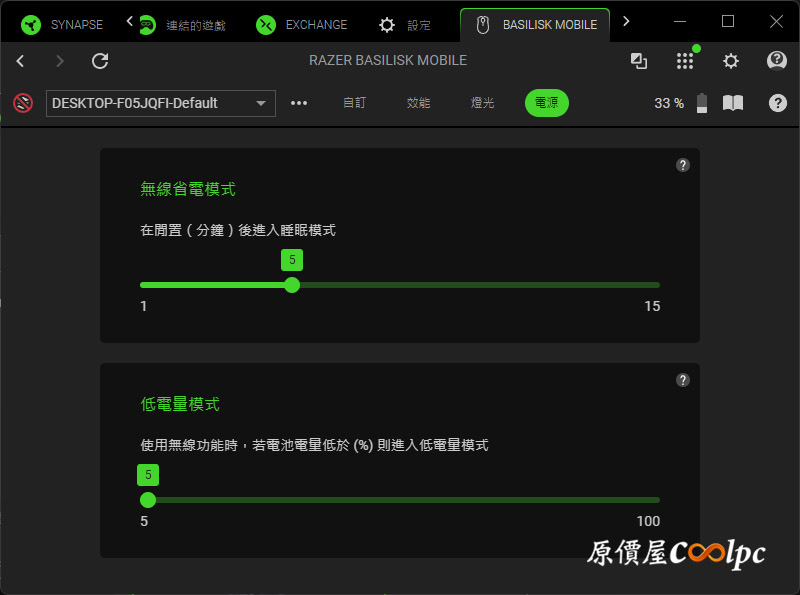Image resolution: width=800 pixels, height=595 pixels.
Task: Click the mouse icon in Basilisk tab
Action: coord(483,24)
